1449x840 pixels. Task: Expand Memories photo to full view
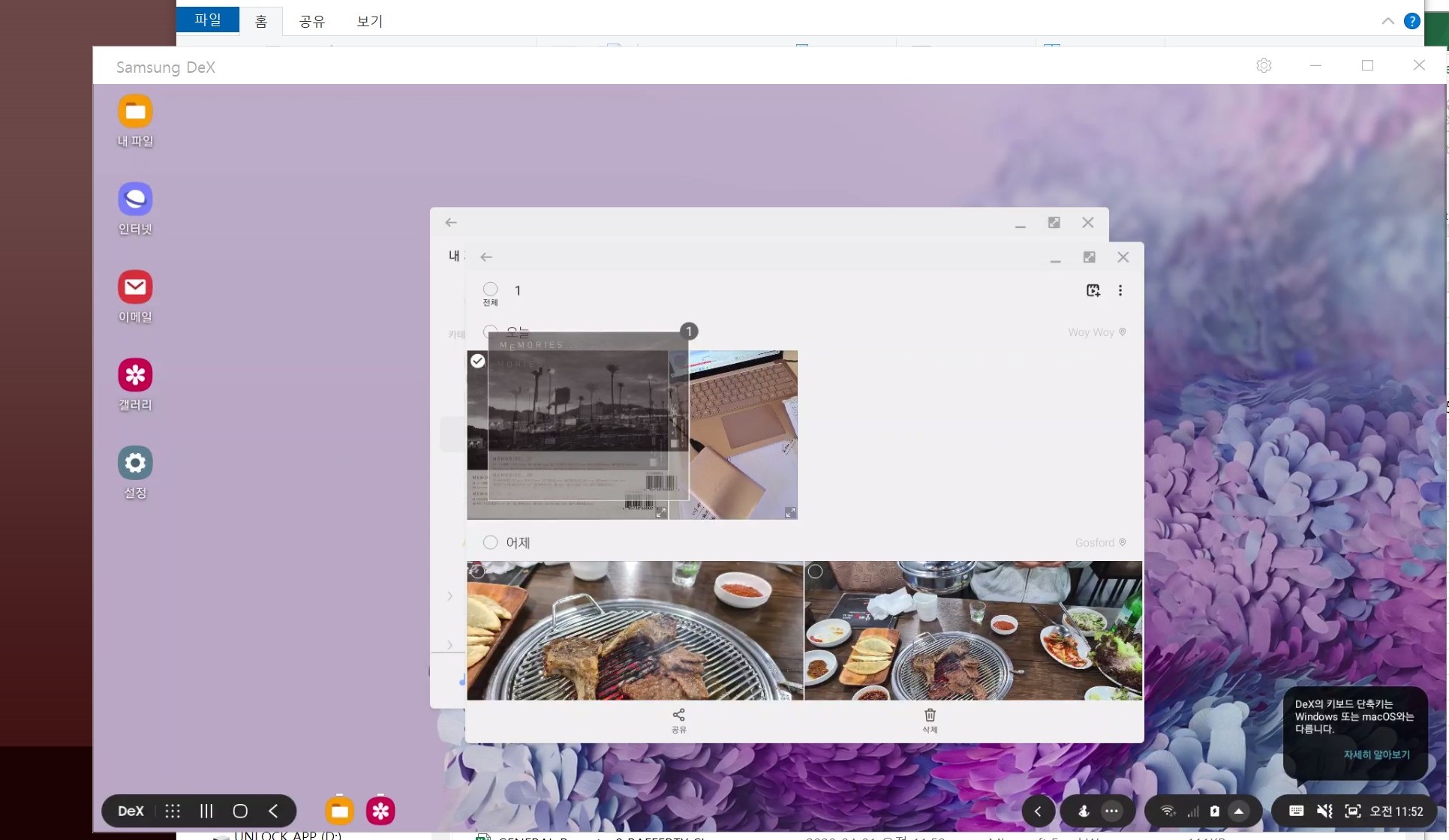coord(660,512)
